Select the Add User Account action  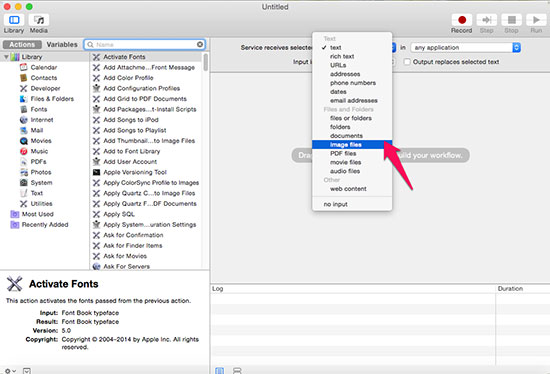pos(146,162)
